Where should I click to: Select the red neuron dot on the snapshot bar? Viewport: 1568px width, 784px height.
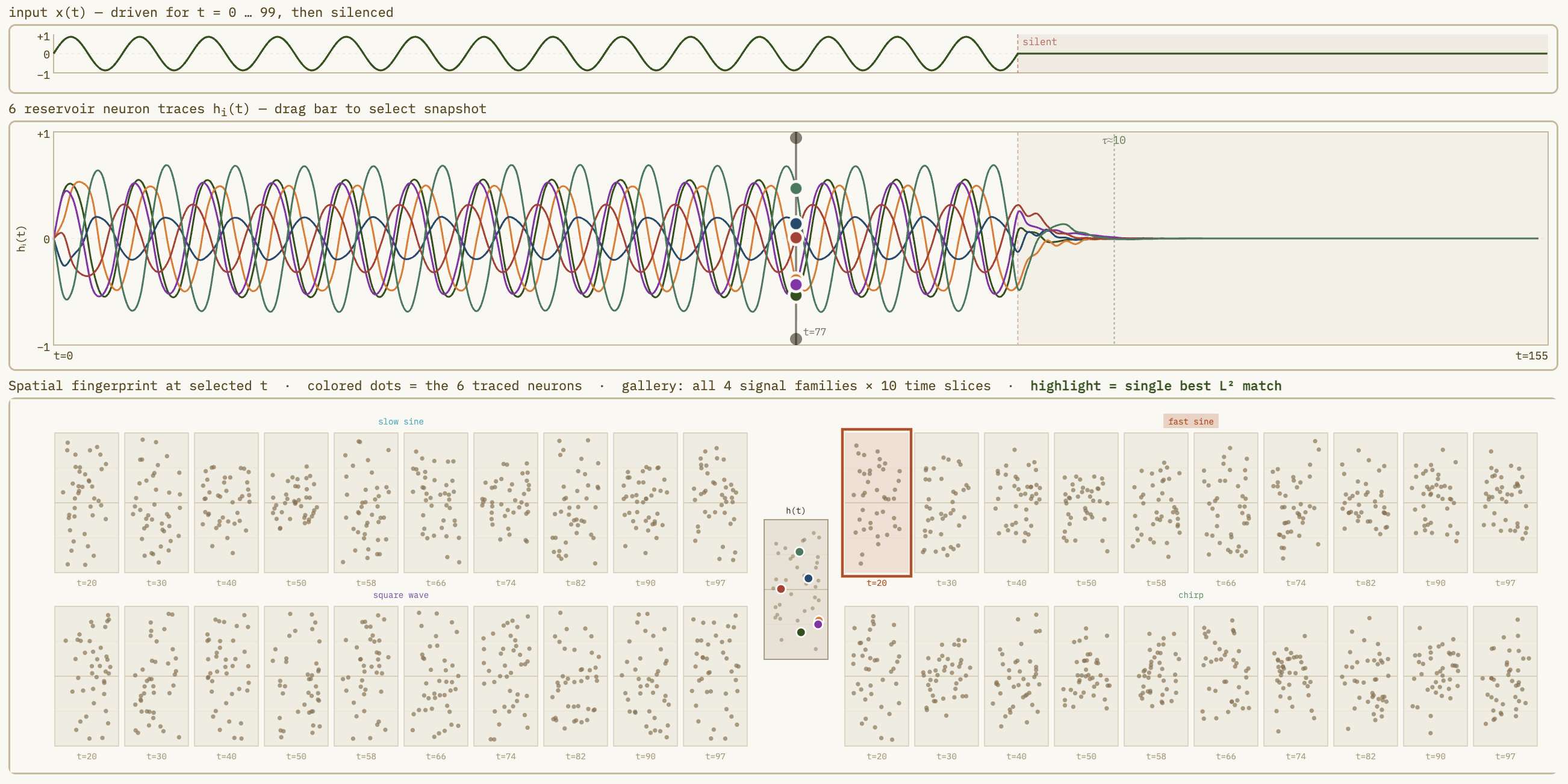coord(796,238)
